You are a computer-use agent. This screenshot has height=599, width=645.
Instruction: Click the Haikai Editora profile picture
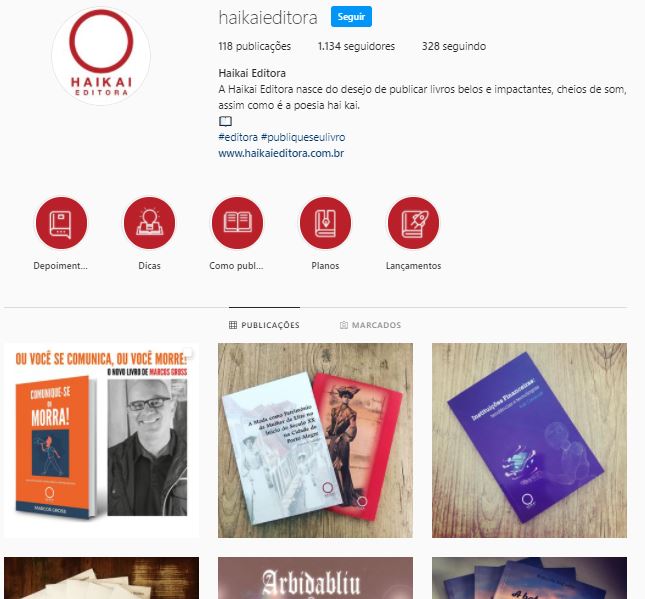[x=101, y=56]
